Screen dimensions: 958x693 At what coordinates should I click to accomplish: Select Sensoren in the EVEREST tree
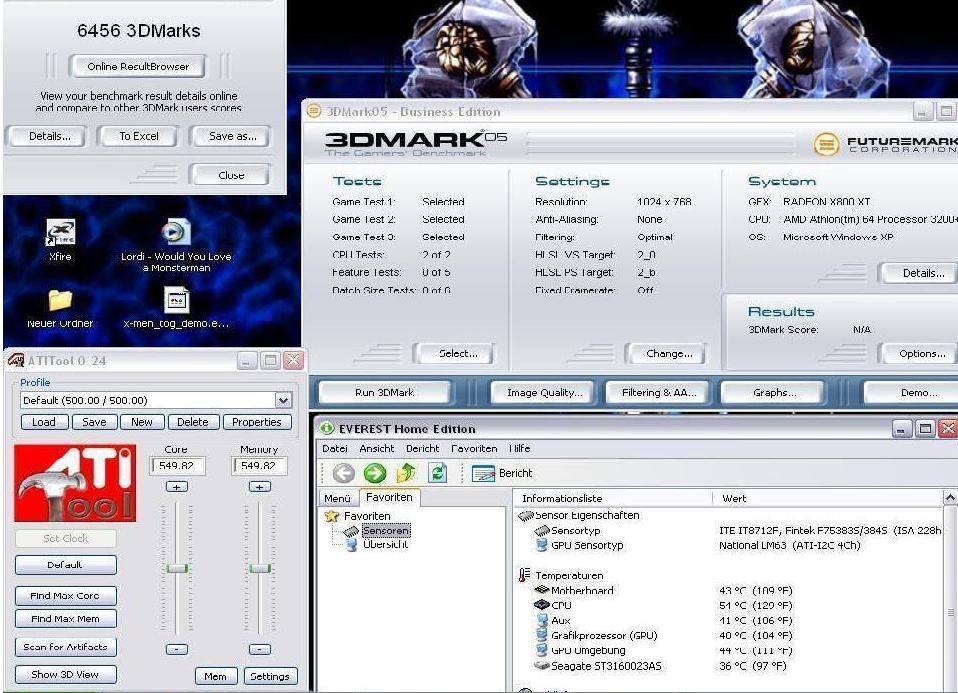pyautogui.click(x=386, y=530)
